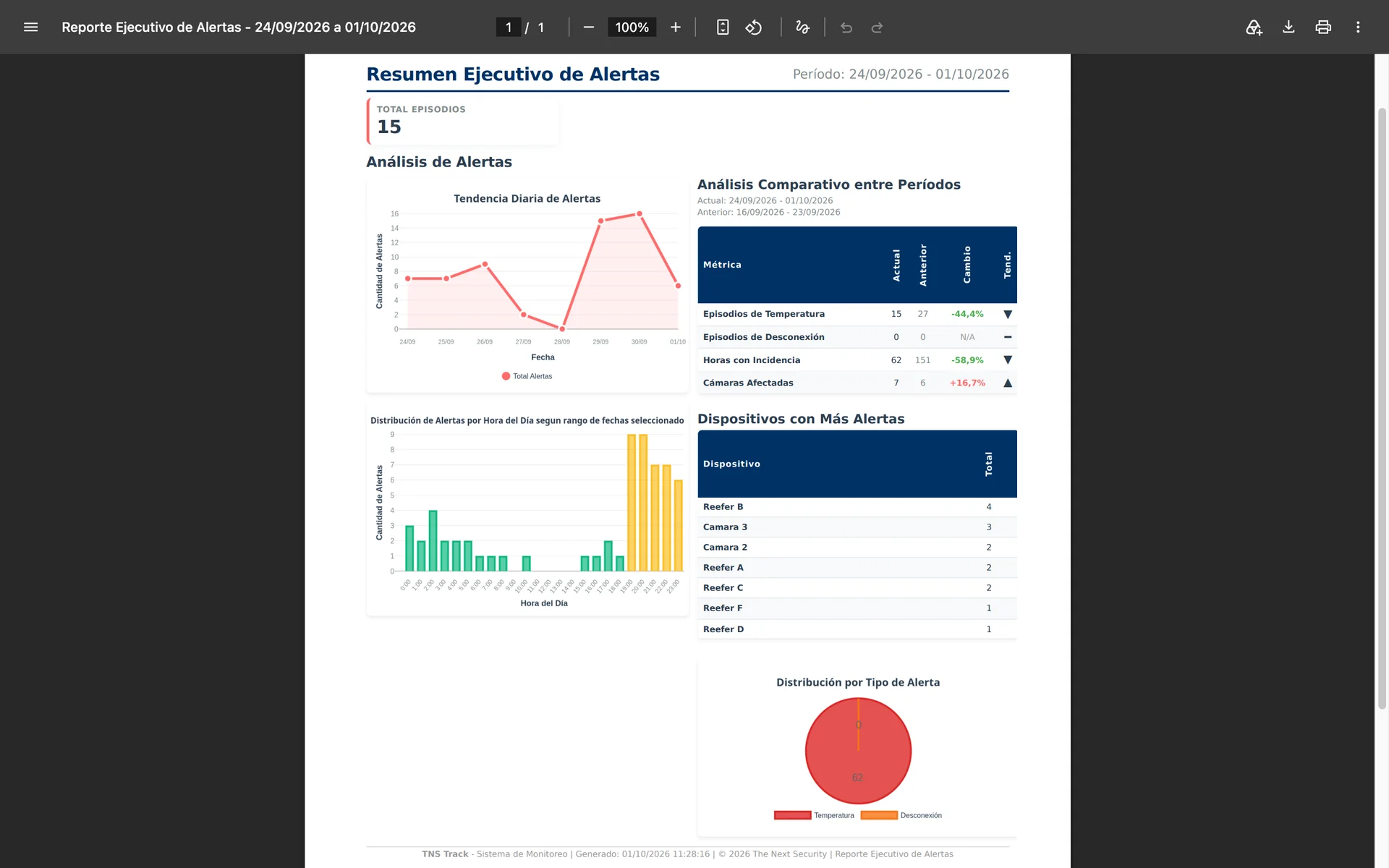Select the Camara 2 device row
Screen dimensions: 1389x868
click(x=857, y=548)
